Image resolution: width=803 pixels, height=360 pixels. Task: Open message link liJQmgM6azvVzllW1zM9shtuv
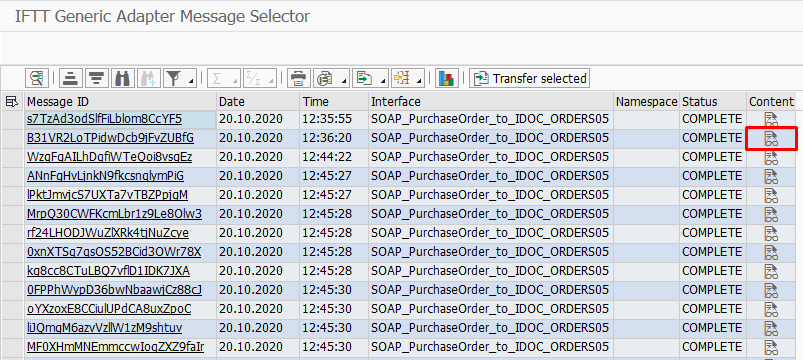click(104, 328)
